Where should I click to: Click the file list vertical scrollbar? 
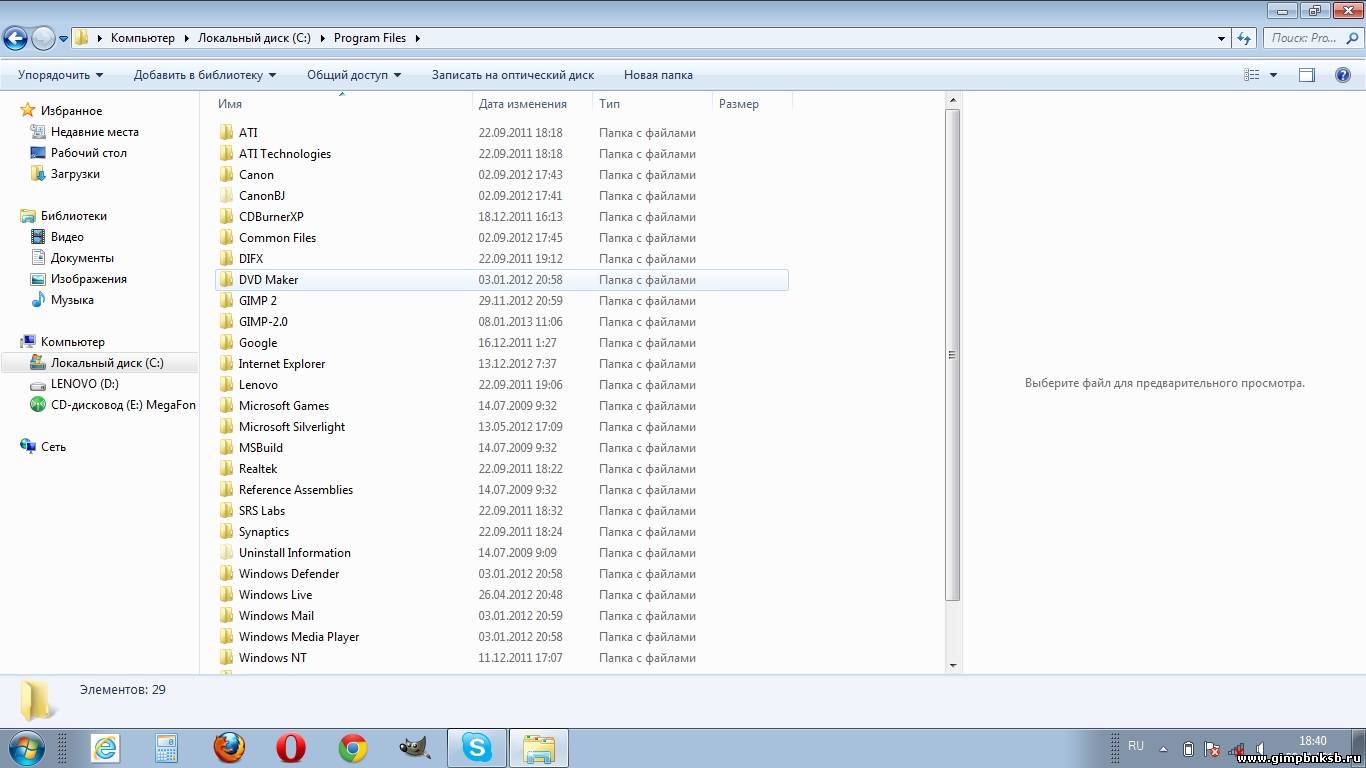(952, 355)
